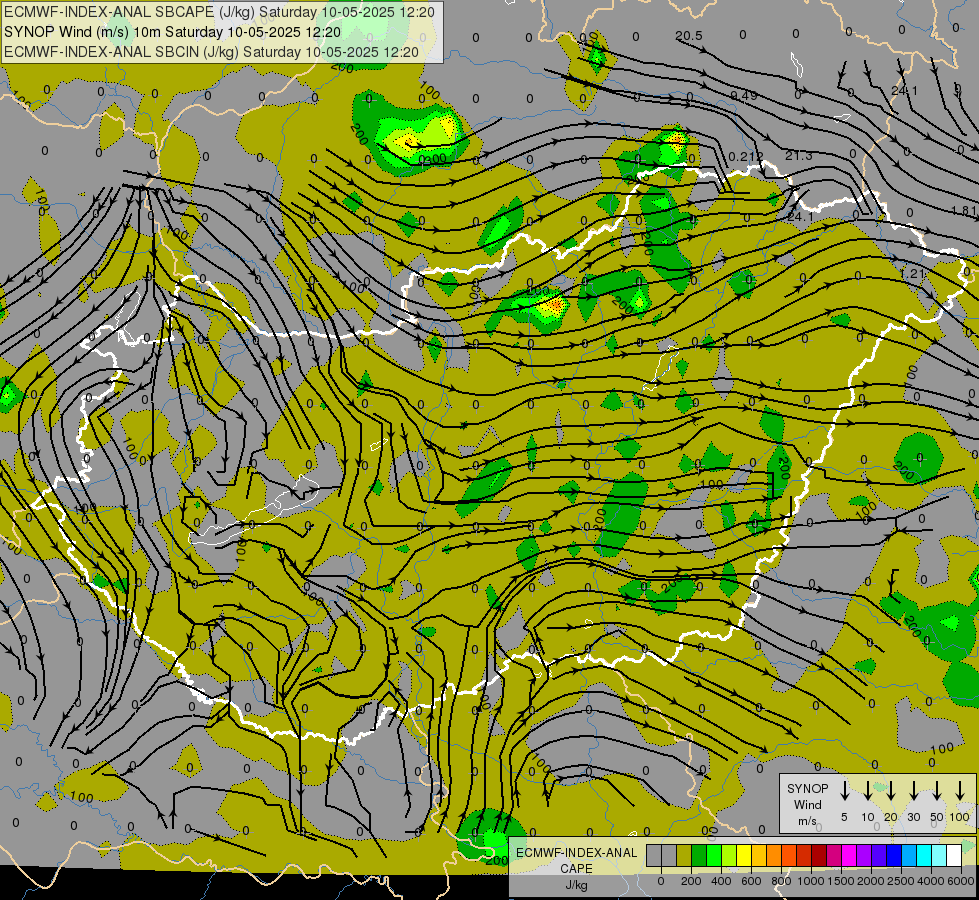Image resolution: width=979 pixels, height=900 pixels.
Task: Click the '1.81' wind value on the map
Action: tap(964, 210)
